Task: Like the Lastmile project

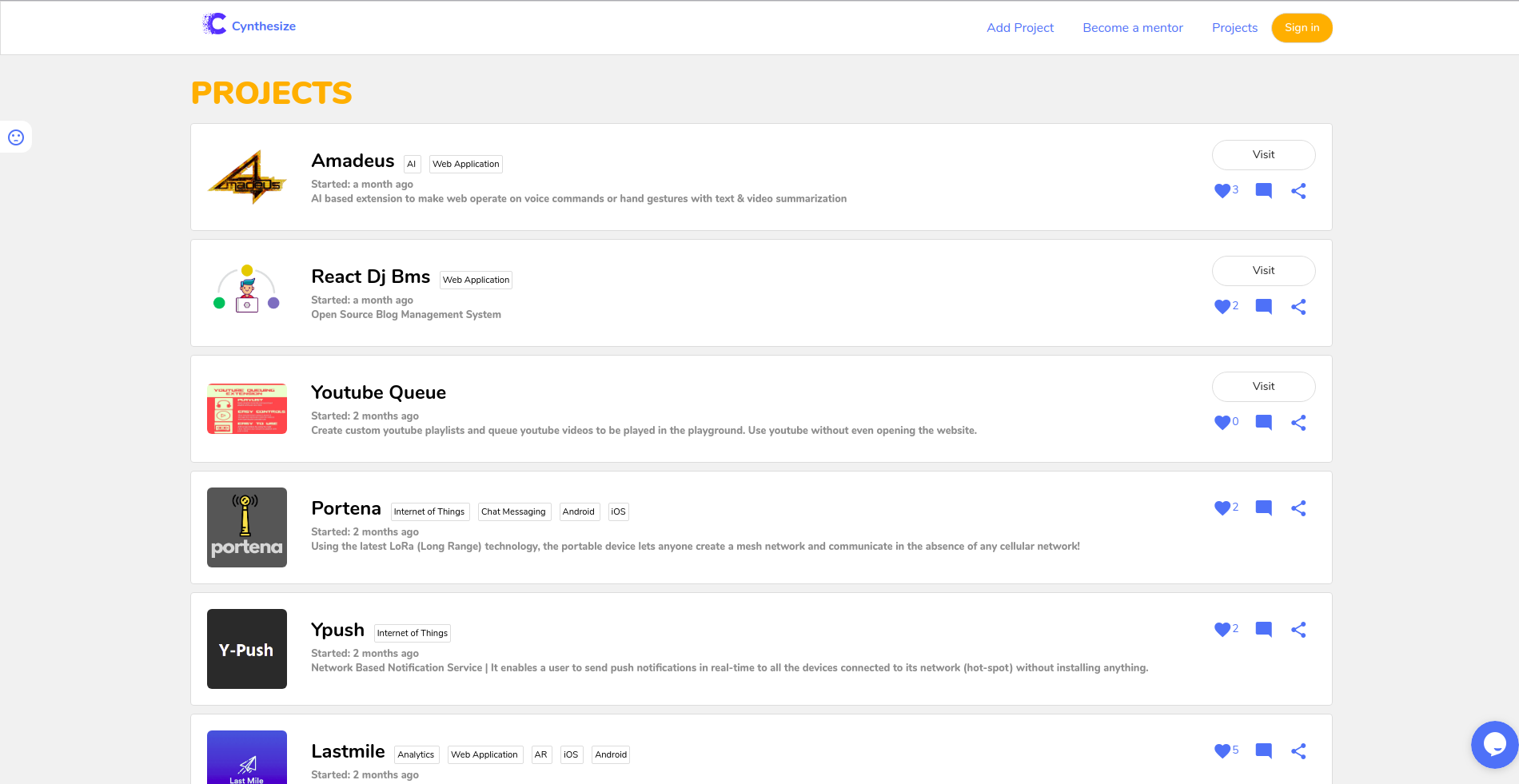Action: [x=1222, y=751]
